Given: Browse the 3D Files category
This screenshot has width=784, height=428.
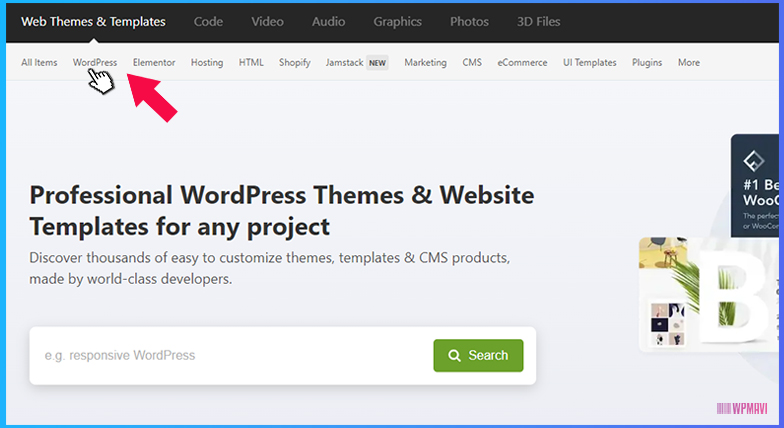Looking at the screenshot, I should pyautogui.click(x=538, y=22).
